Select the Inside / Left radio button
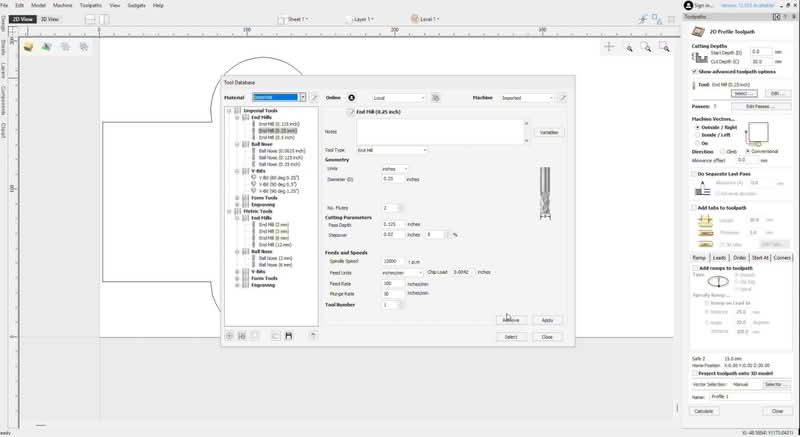Viewport: 800px width, 437px height. [697, 134]
